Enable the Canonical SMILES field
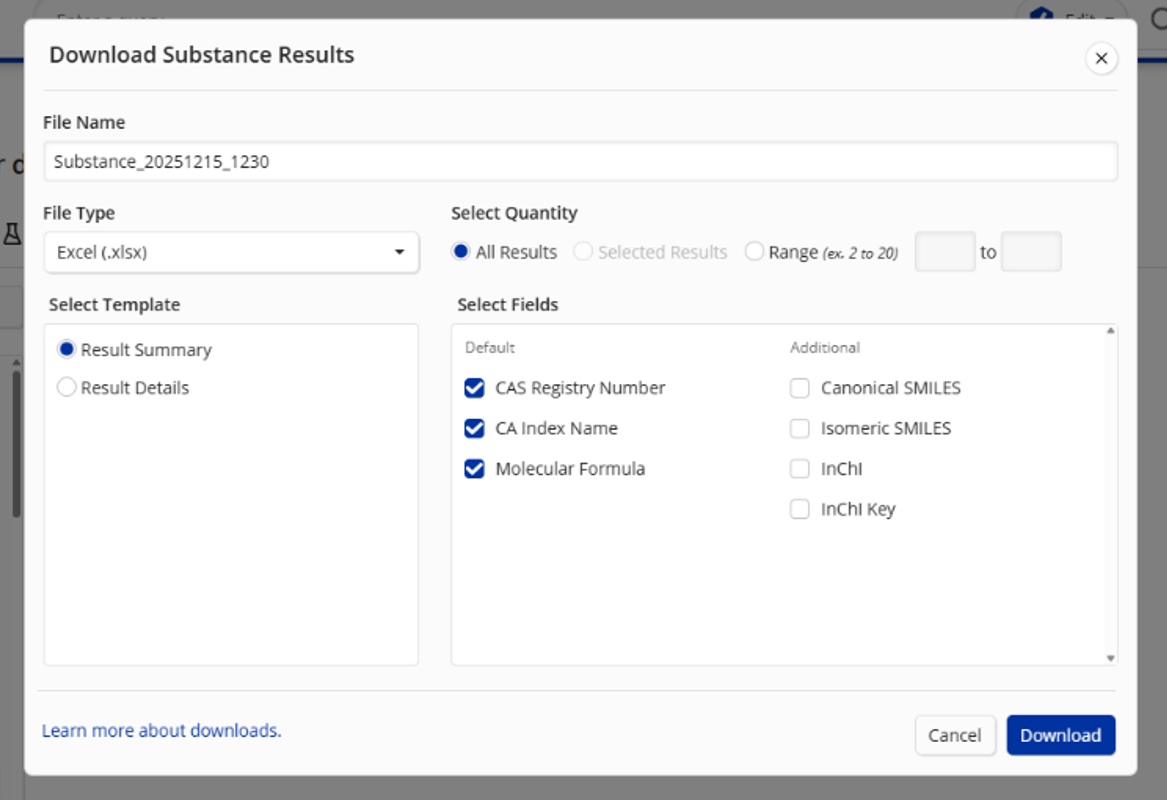Screen dimensions: 1167x800 tap(799, 388)
